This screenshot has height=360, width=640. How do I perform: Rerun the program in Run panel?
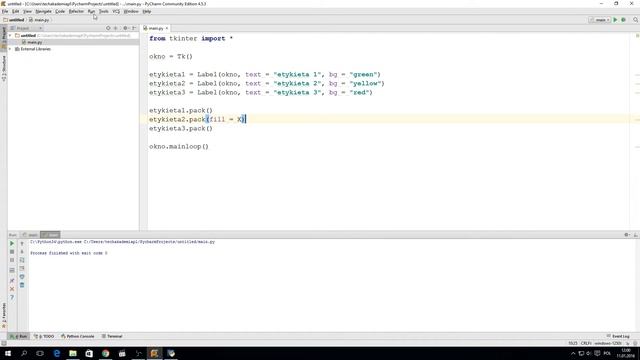coord(12,243)
